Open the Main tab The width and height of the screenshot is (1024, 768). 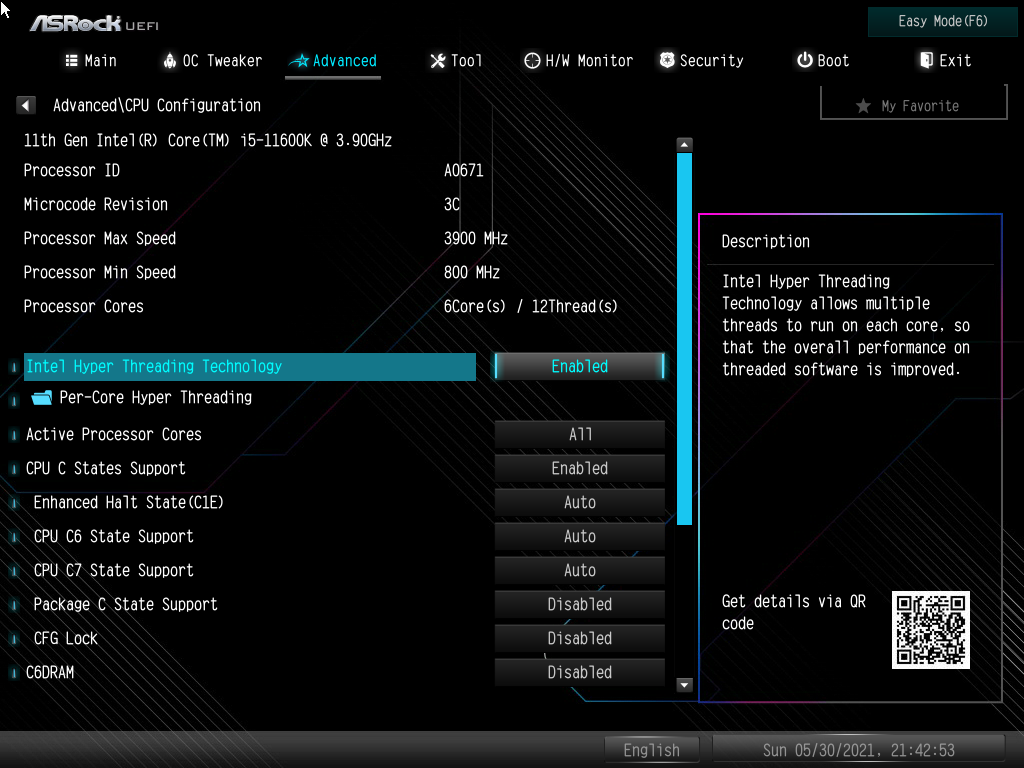91,61
